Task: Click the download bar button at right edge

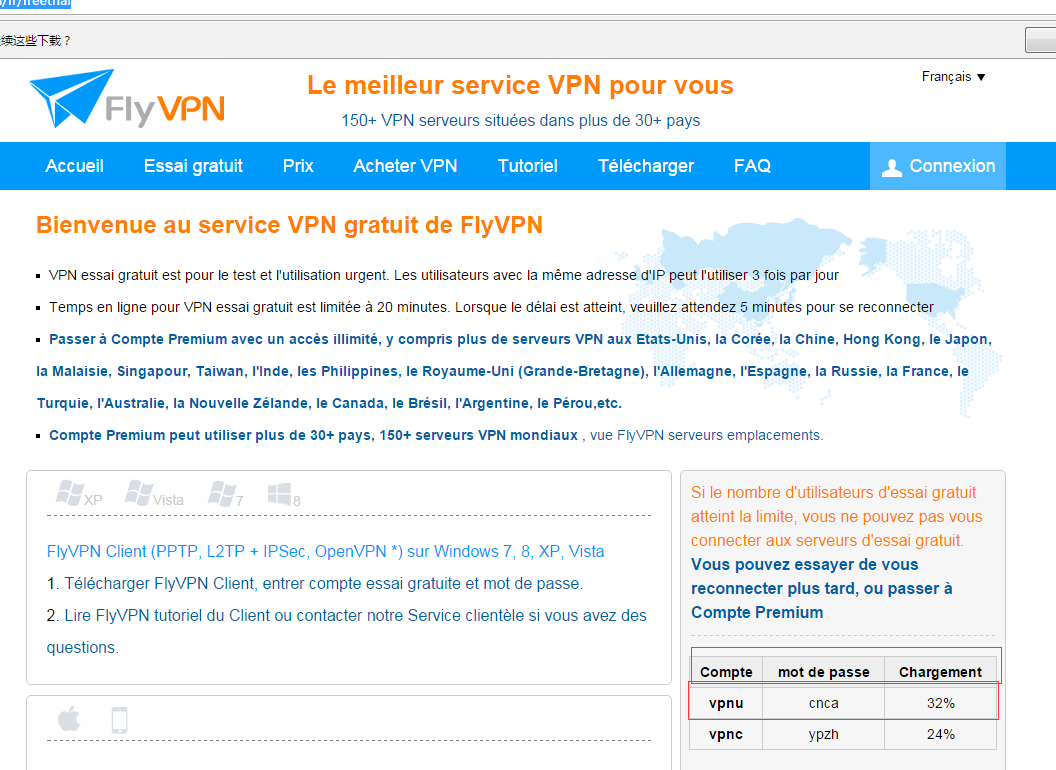Action: 1041,40
